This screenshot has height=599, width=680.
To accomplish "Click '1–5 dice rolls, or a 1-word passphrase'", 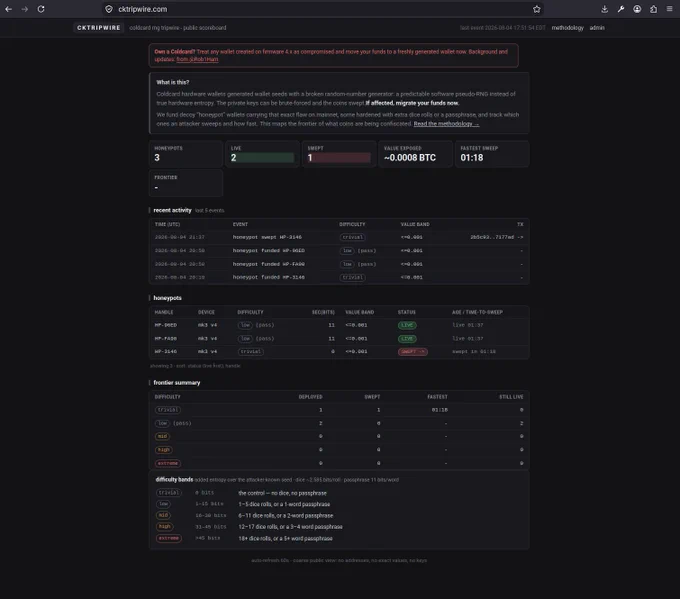I will coord(284,504).
